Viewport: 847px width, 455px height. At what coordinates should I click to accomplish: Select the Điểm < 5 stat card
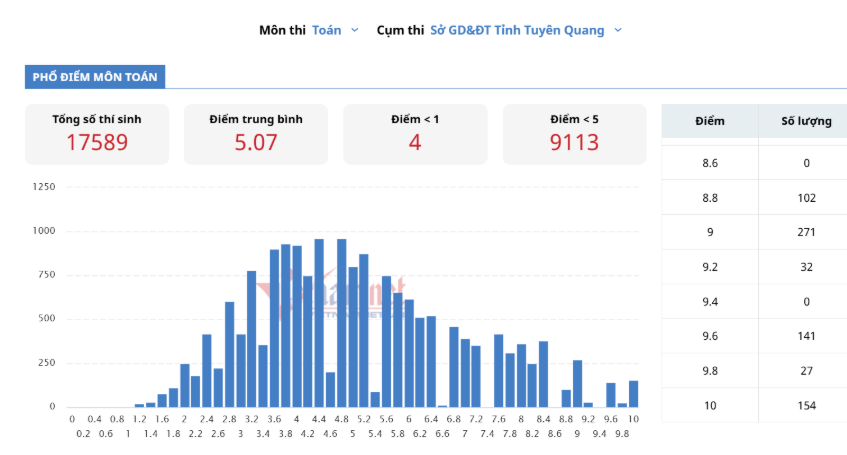coord(574,134)
